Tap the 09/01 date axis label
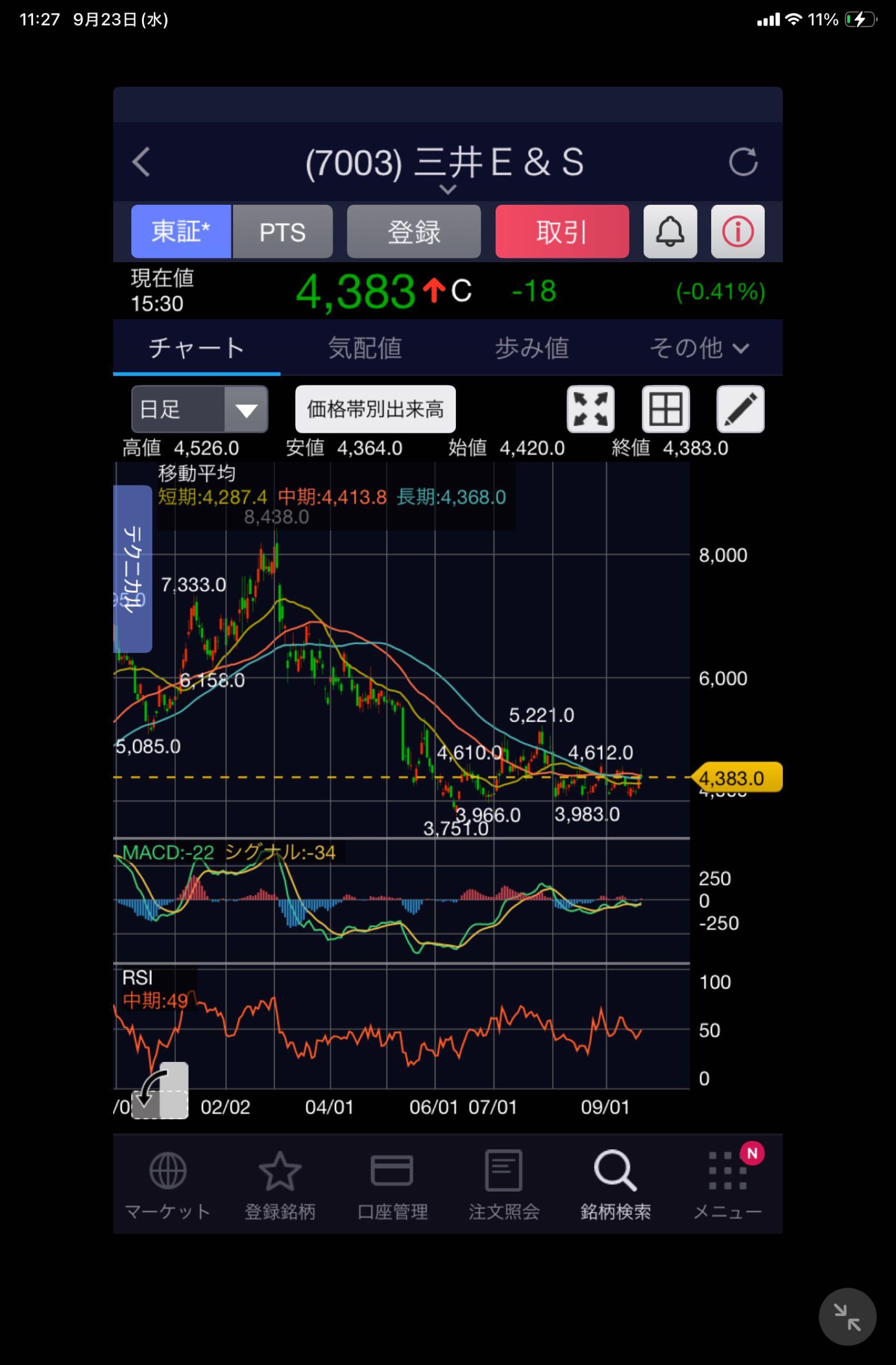 coord(605,1107)
